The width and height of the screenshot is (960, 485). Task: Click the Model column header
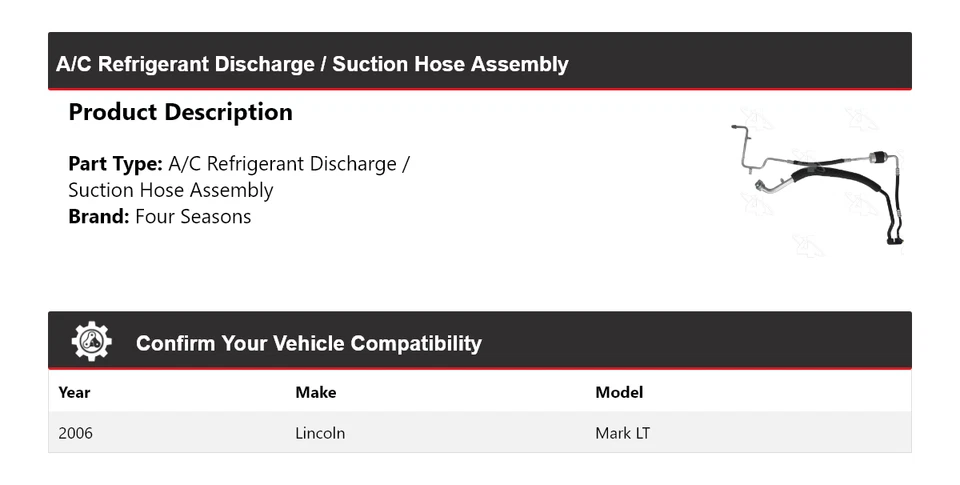pyautogui.click(x=619, y=392)
